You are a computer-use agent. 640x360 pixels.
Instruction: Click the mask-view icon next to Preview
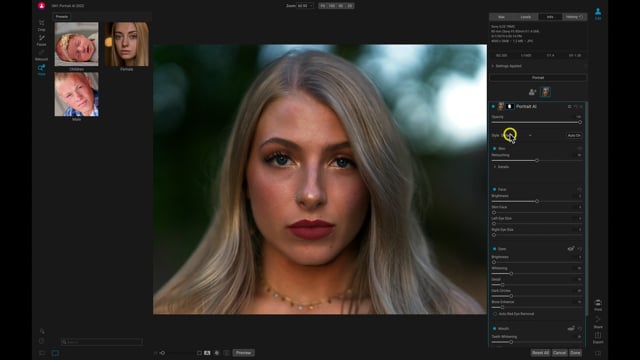pyautogui.click(x=217, y=353)
